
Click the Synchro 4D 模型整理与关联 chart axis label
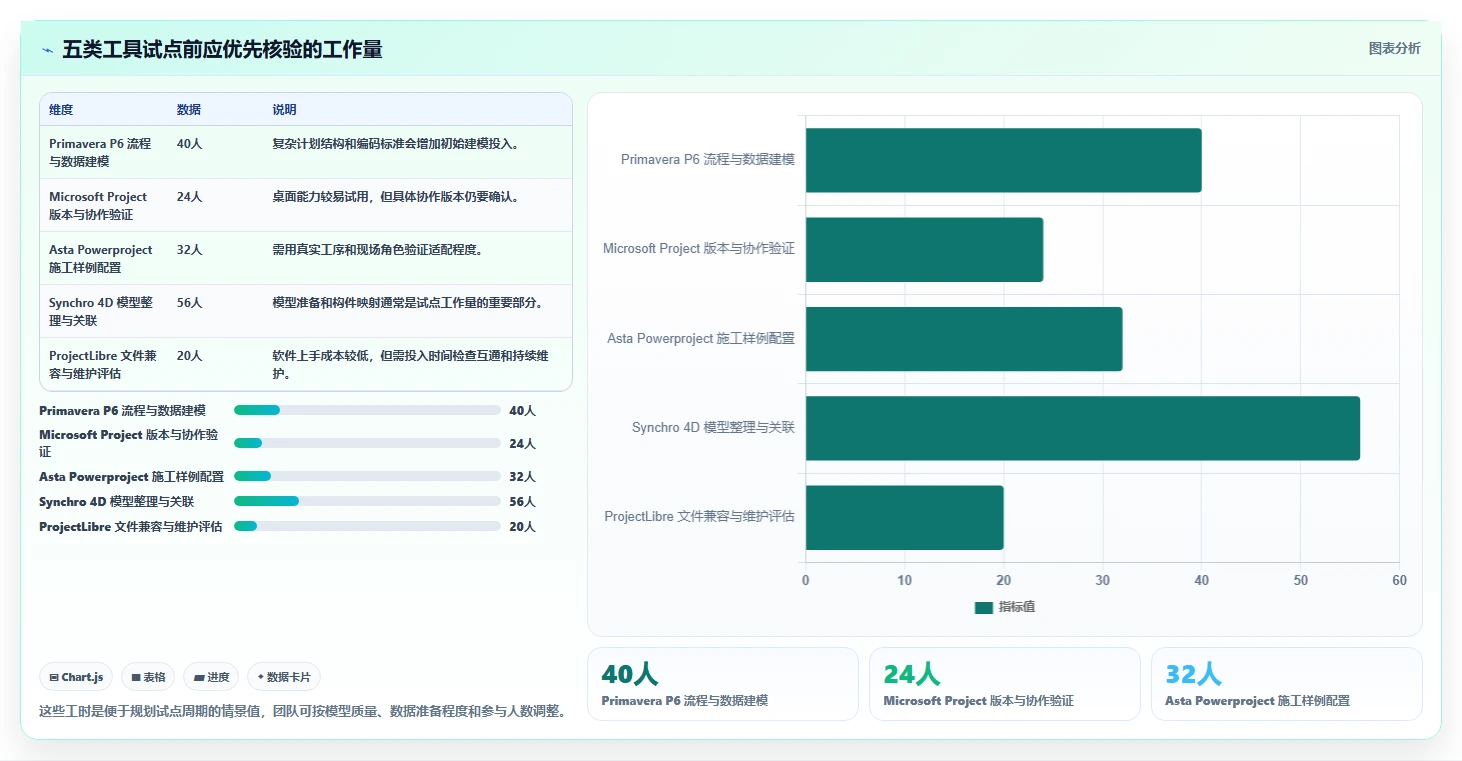(x=713, y=428)
